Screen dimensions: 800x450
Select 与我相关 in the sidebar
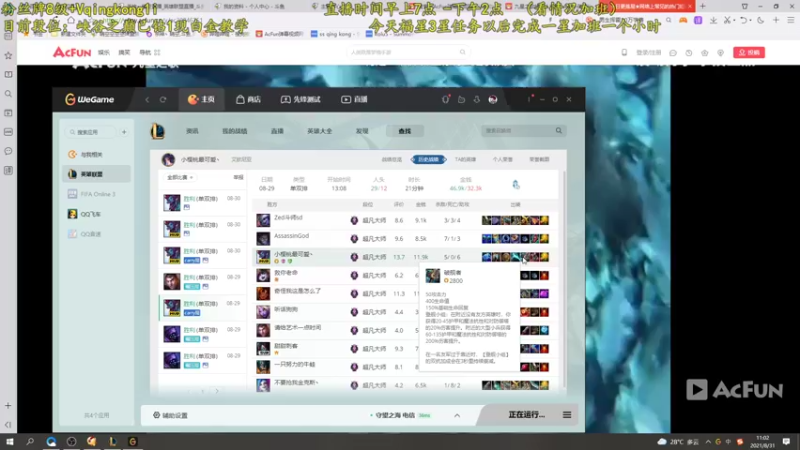click(x=96, y=154)
